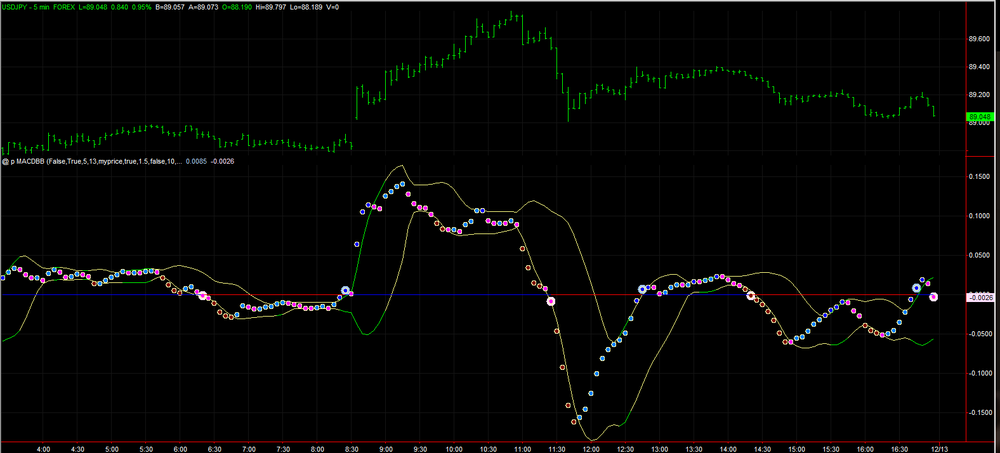Select the large white marker near 11:30
This screenshot has width=1000, height=453.
pyautogui.click(x=551, y=301)
